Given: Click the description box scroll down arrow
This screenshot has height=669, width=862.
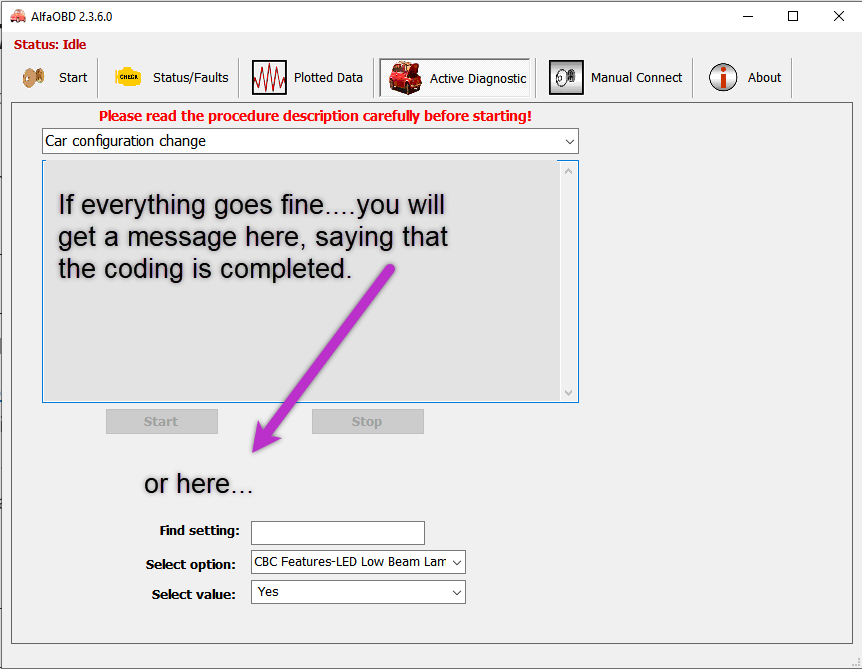Looking at the screenshot, I should (x=568, y=392).
